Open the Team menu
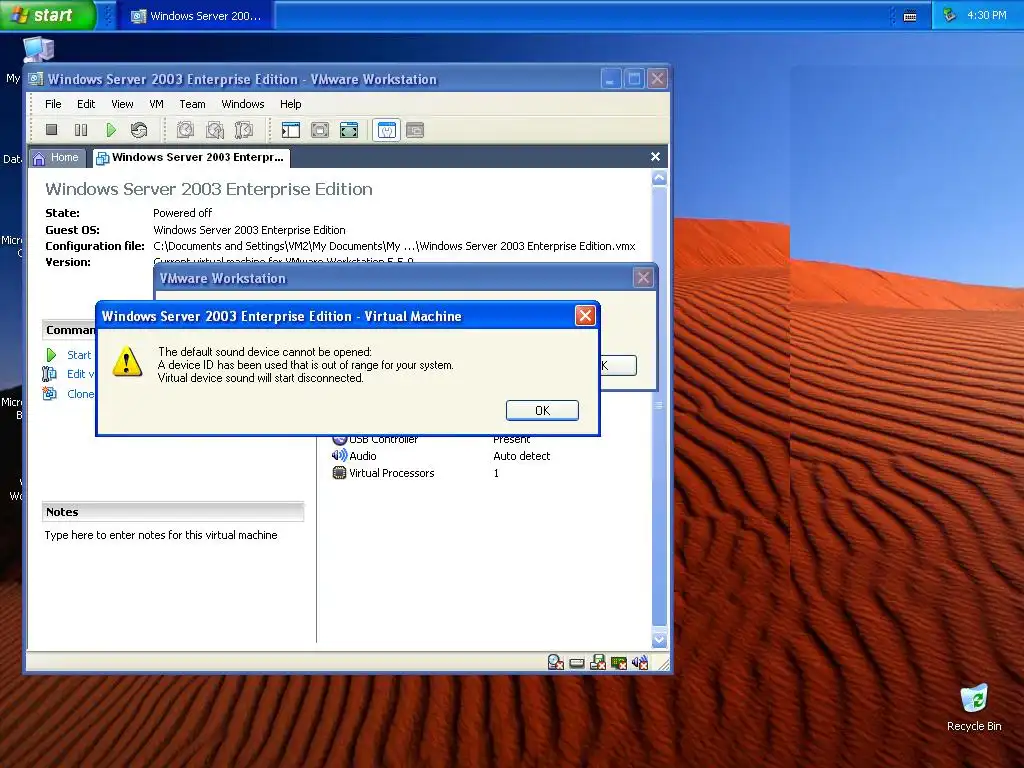Viewport: 1024px width, 768px height. coord(192,104)
